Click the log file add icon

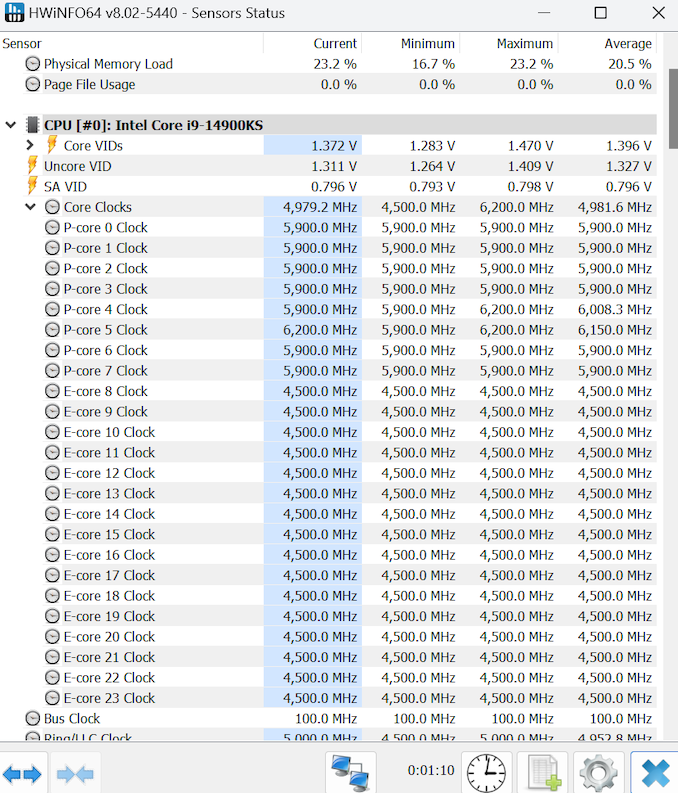point(544,773)
